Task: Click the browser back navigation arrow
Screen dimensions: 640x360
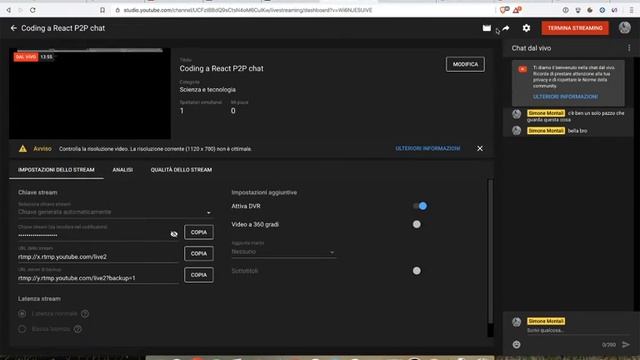Action: pos(8,10)
